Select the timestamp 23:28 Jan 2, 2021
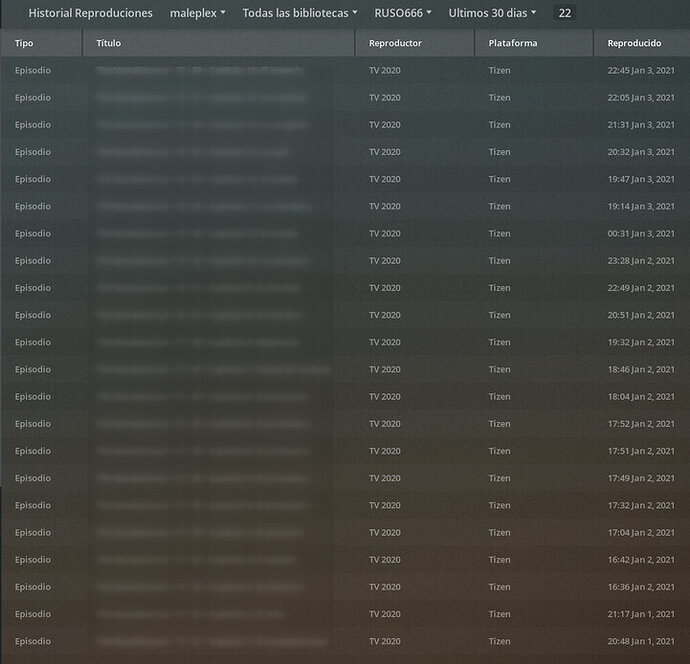Viewport: 690px width, 664px height. [641, 261]
